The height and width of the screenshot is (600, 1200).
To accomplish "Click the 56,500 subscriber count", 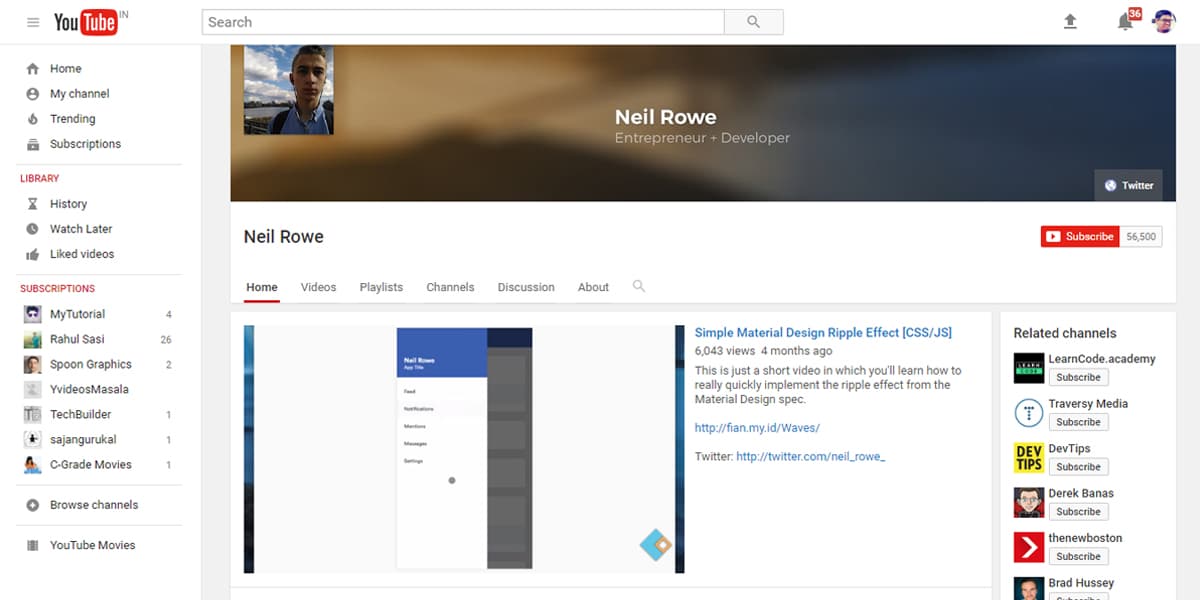I will [x=1141, y=237].
